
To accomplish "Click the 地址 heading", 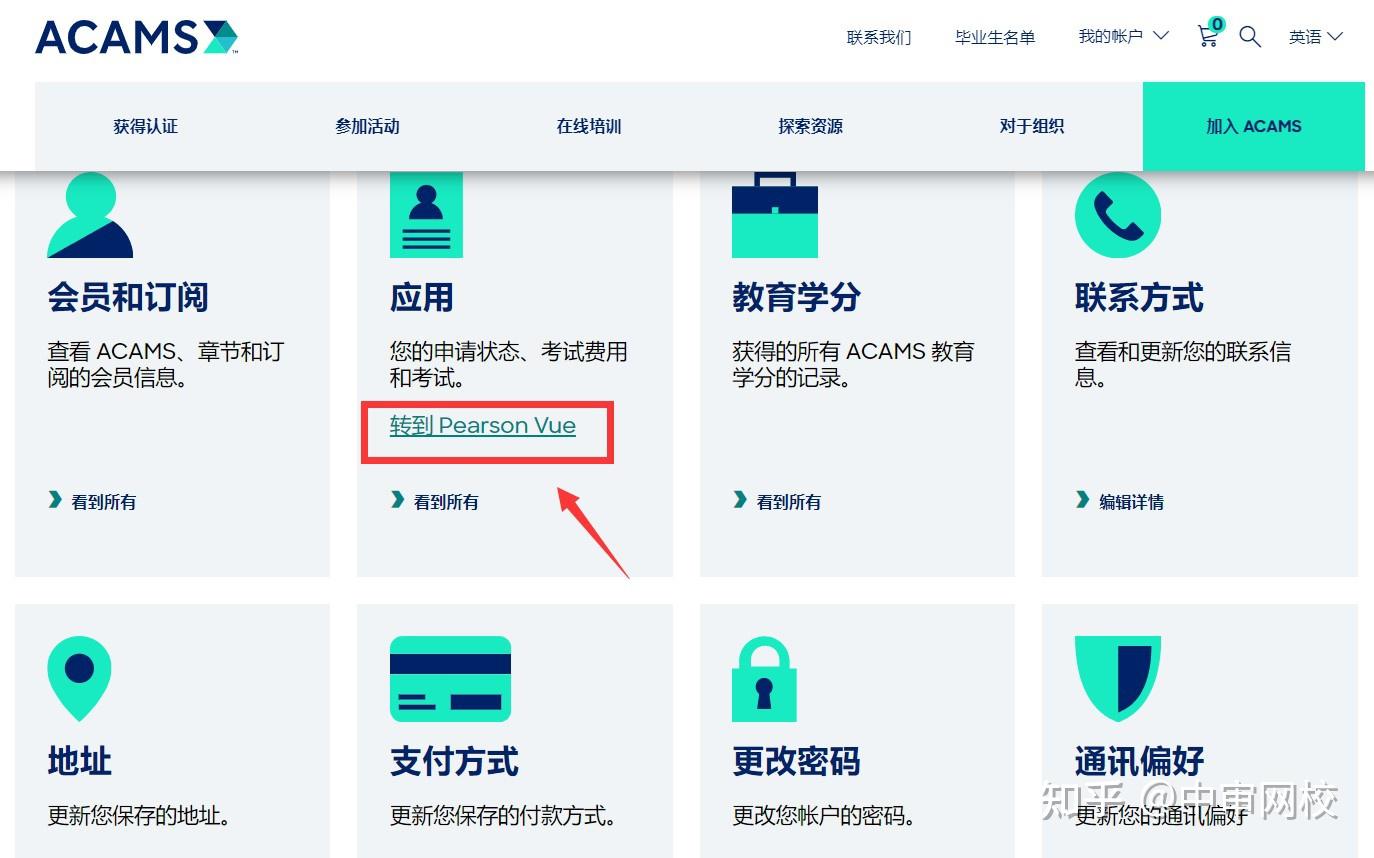I will click(x=79, y=761).
